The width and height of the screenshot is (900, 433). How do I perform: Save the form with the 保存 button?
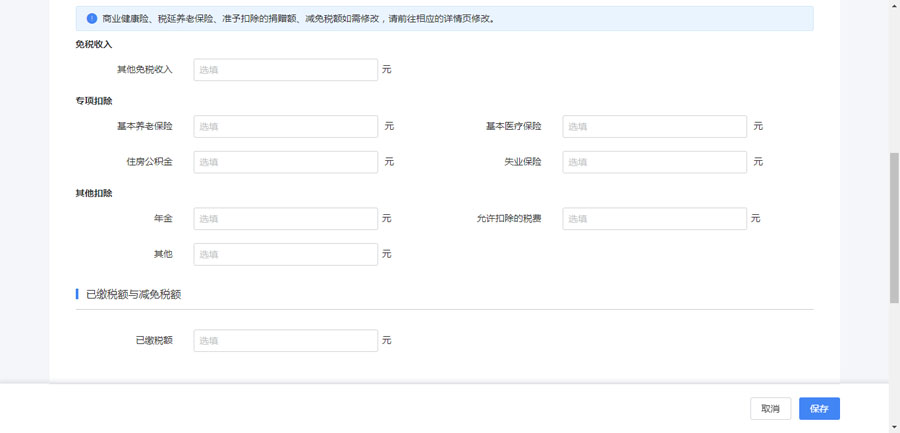[819, 409]
